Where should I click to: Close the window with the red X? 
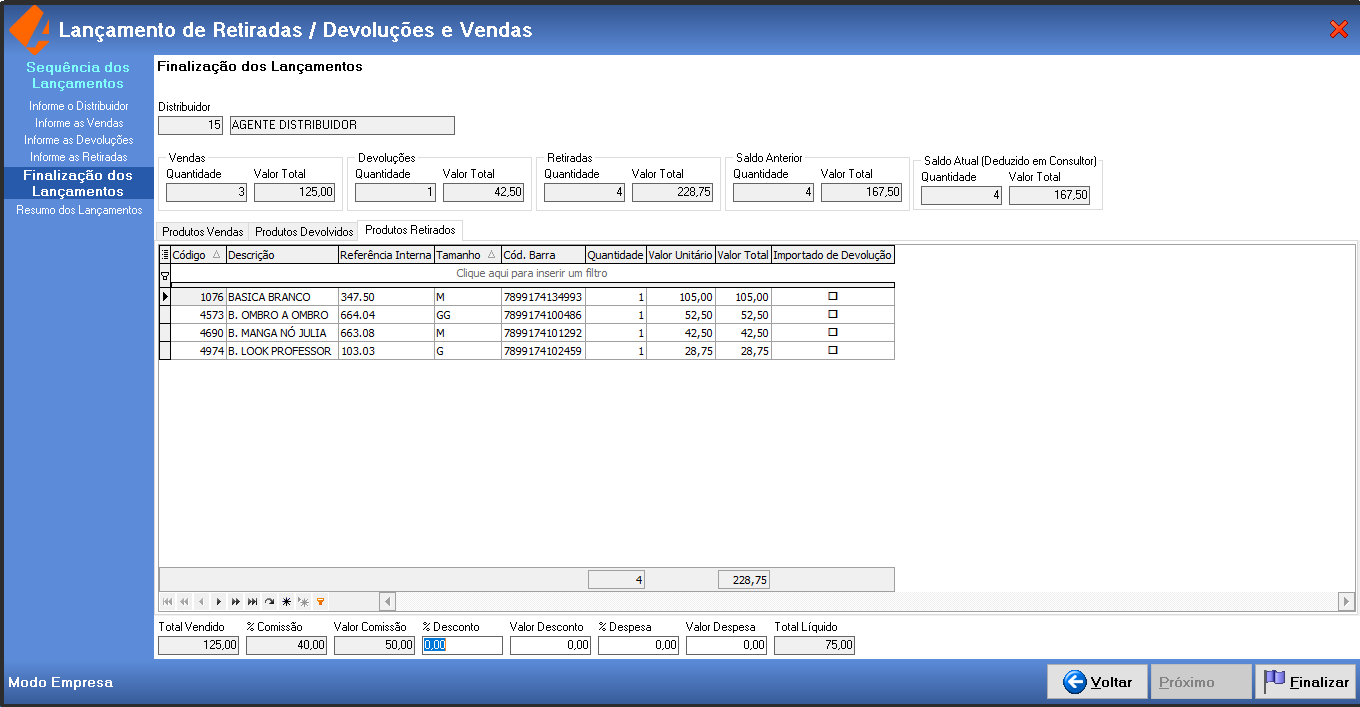[1339, 29]
